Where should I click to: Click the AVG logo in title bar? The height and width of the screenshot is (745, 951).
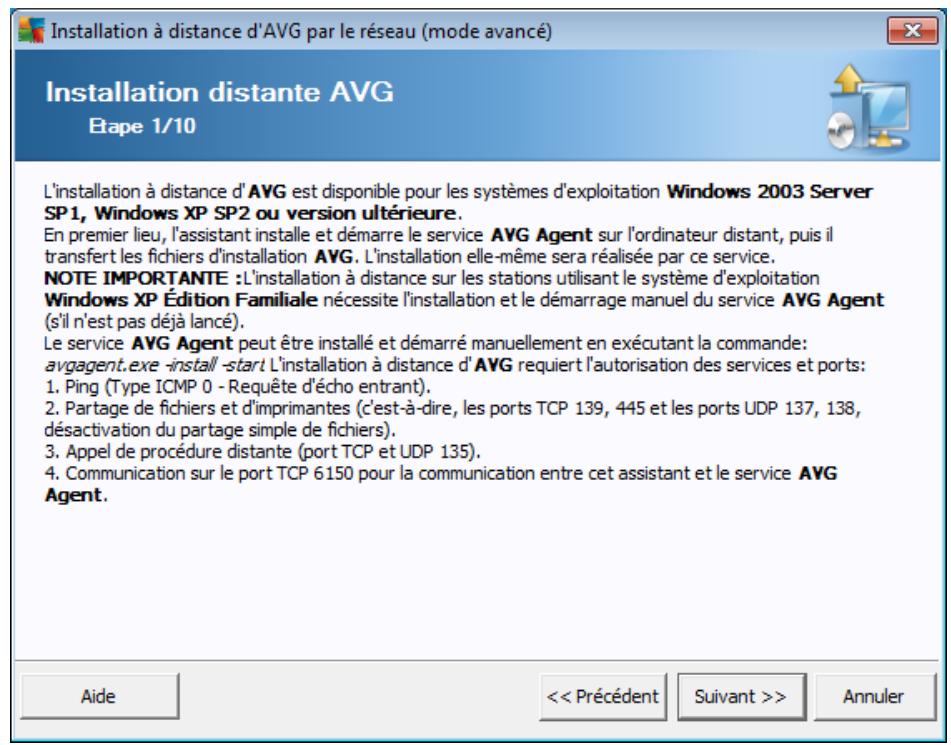coord(32,30)
